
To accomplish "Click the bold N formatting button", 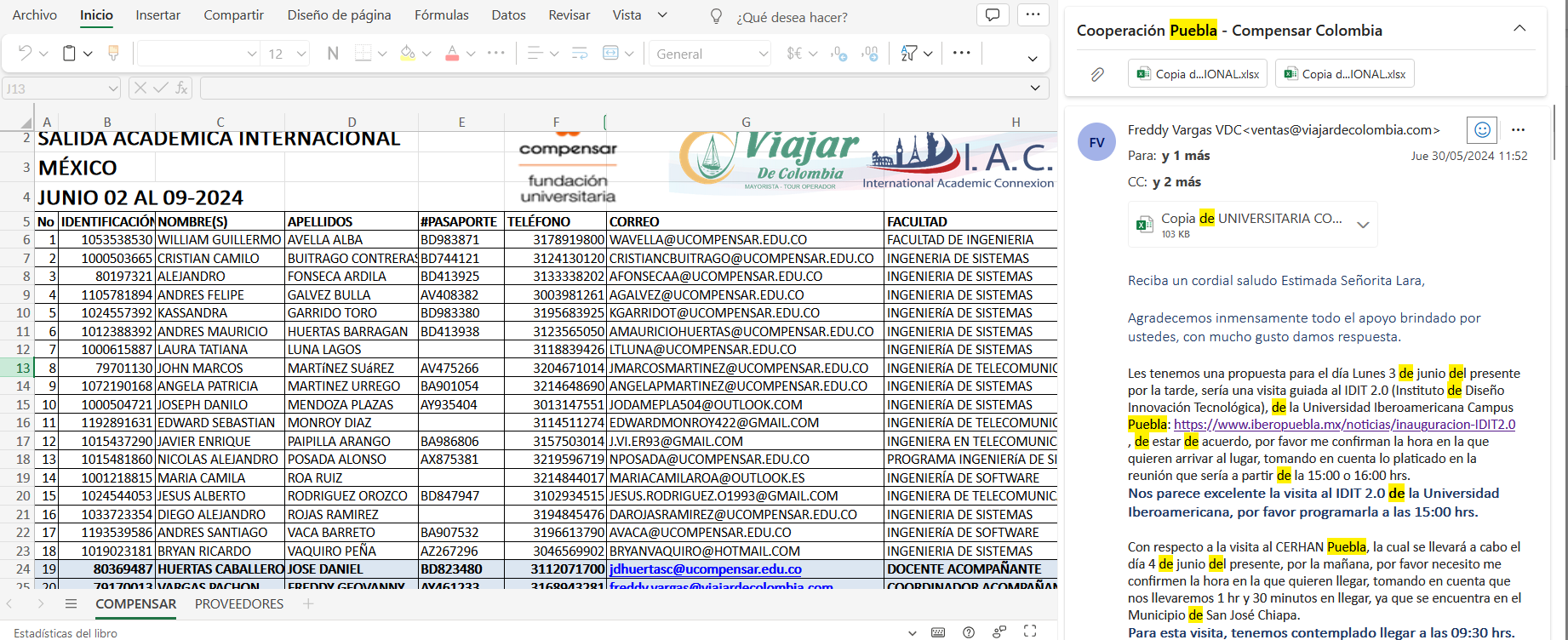I will click(333, 54).
